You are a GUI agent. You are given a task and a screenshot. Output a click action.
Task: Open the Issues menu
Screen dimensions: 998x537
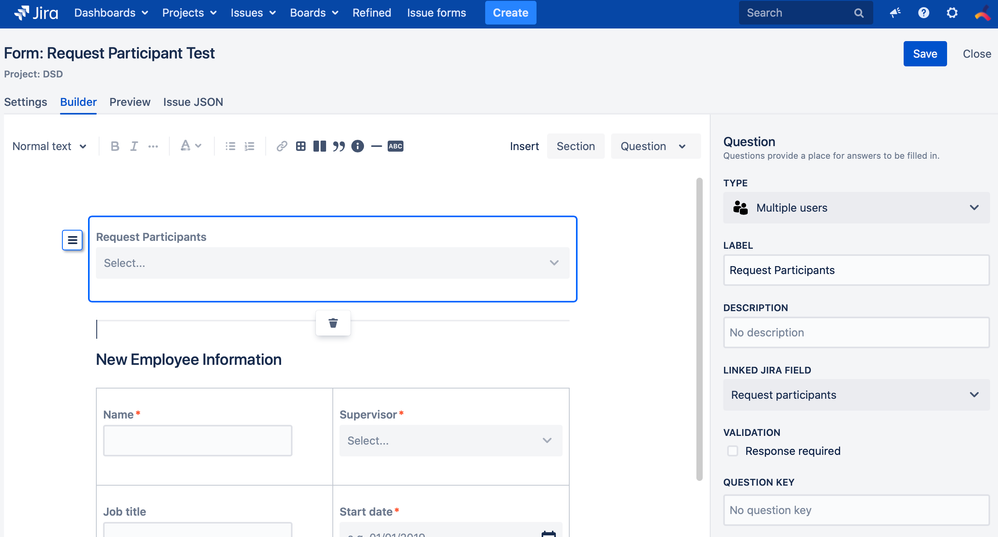[253, 13]
